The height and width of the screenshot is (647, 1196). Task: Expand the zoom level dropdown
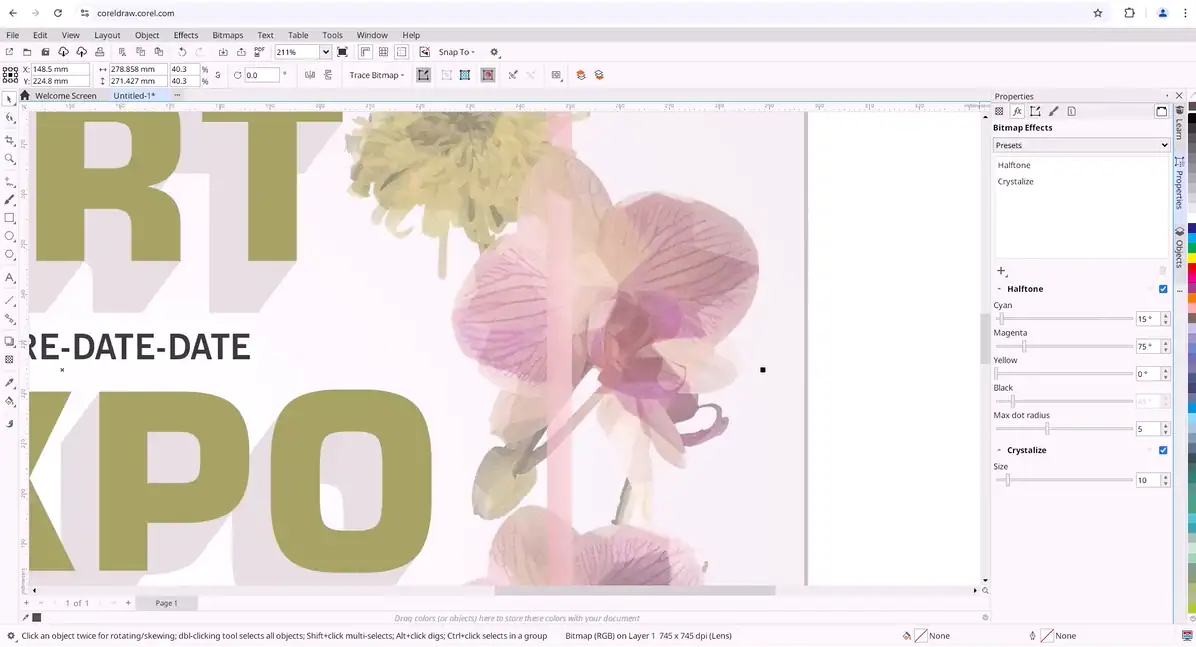(x=325, y=52)
